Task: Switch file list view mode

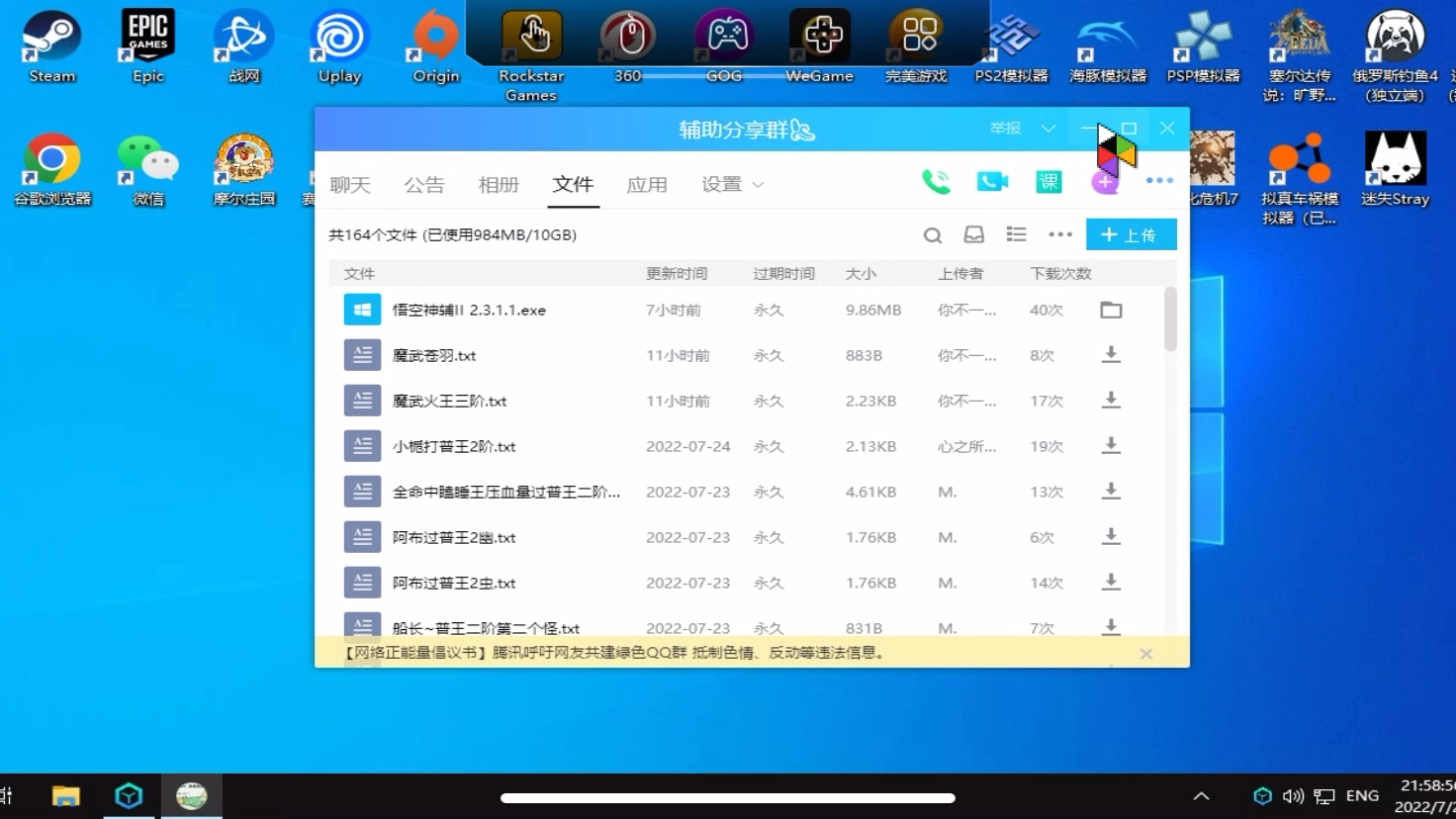Action: click(1016, 234)
